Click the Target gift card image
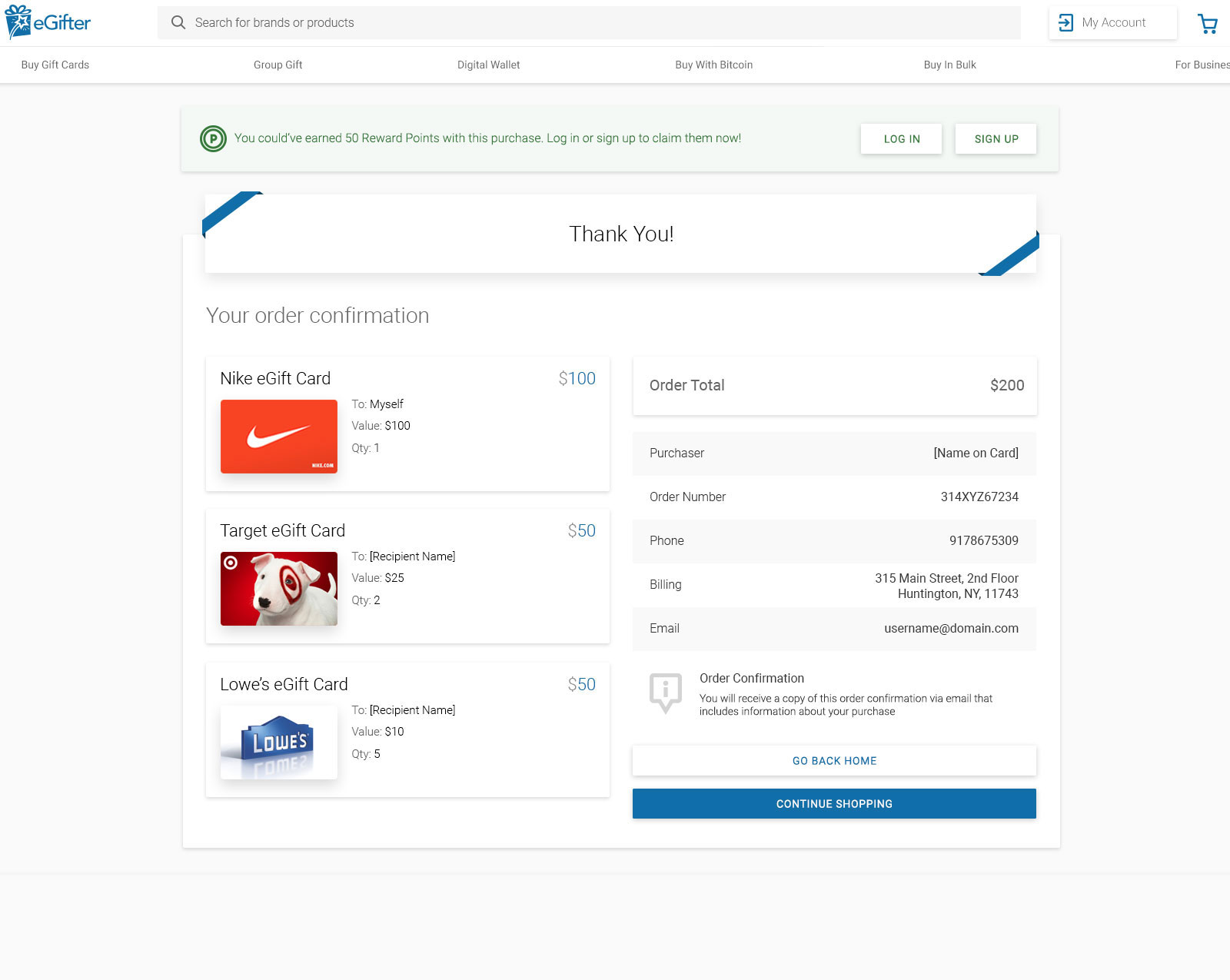The image size is (1230, 980). pyautogui.click(x=279, y=589)
